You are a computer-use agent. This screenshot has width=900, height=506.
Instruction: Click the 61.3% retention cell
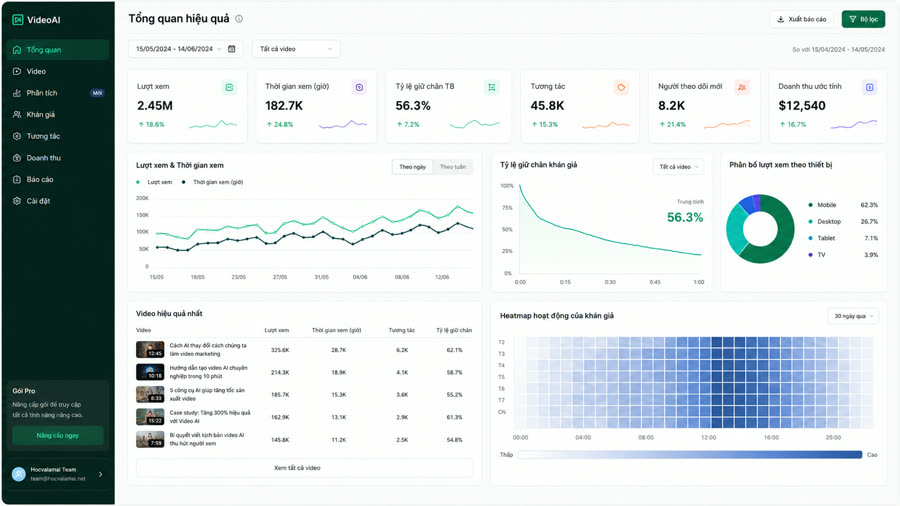coord(455,417)
